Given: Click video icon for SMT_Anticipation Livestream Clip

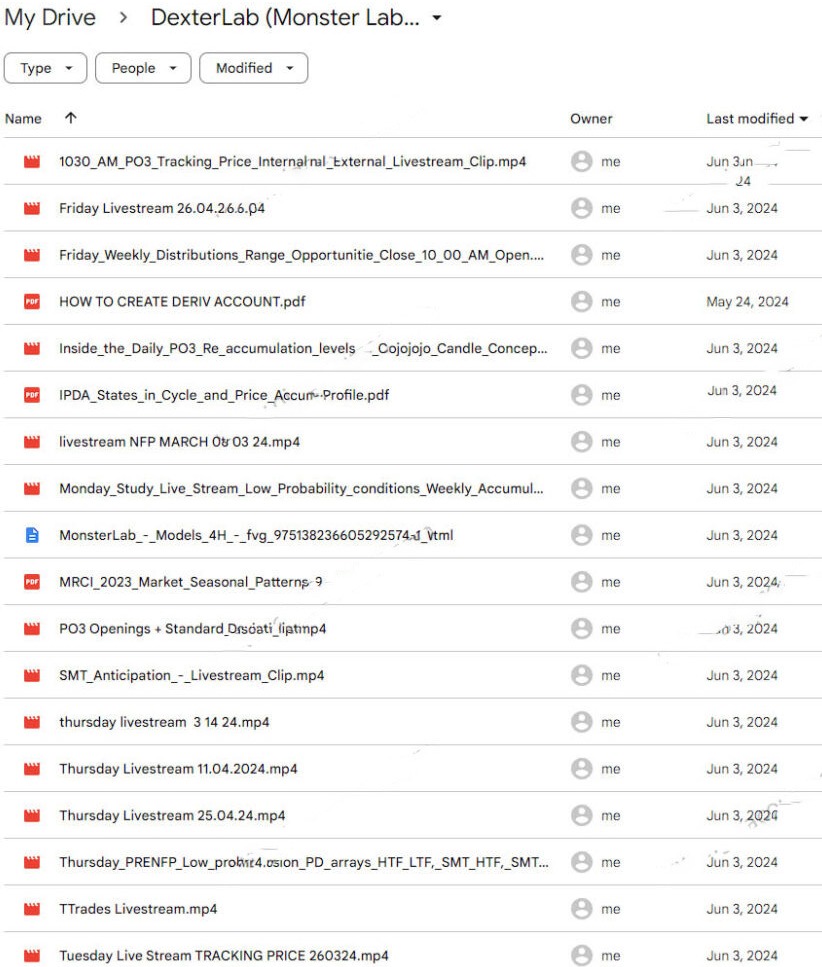Looking at the screenshot, I should [32, 676].
